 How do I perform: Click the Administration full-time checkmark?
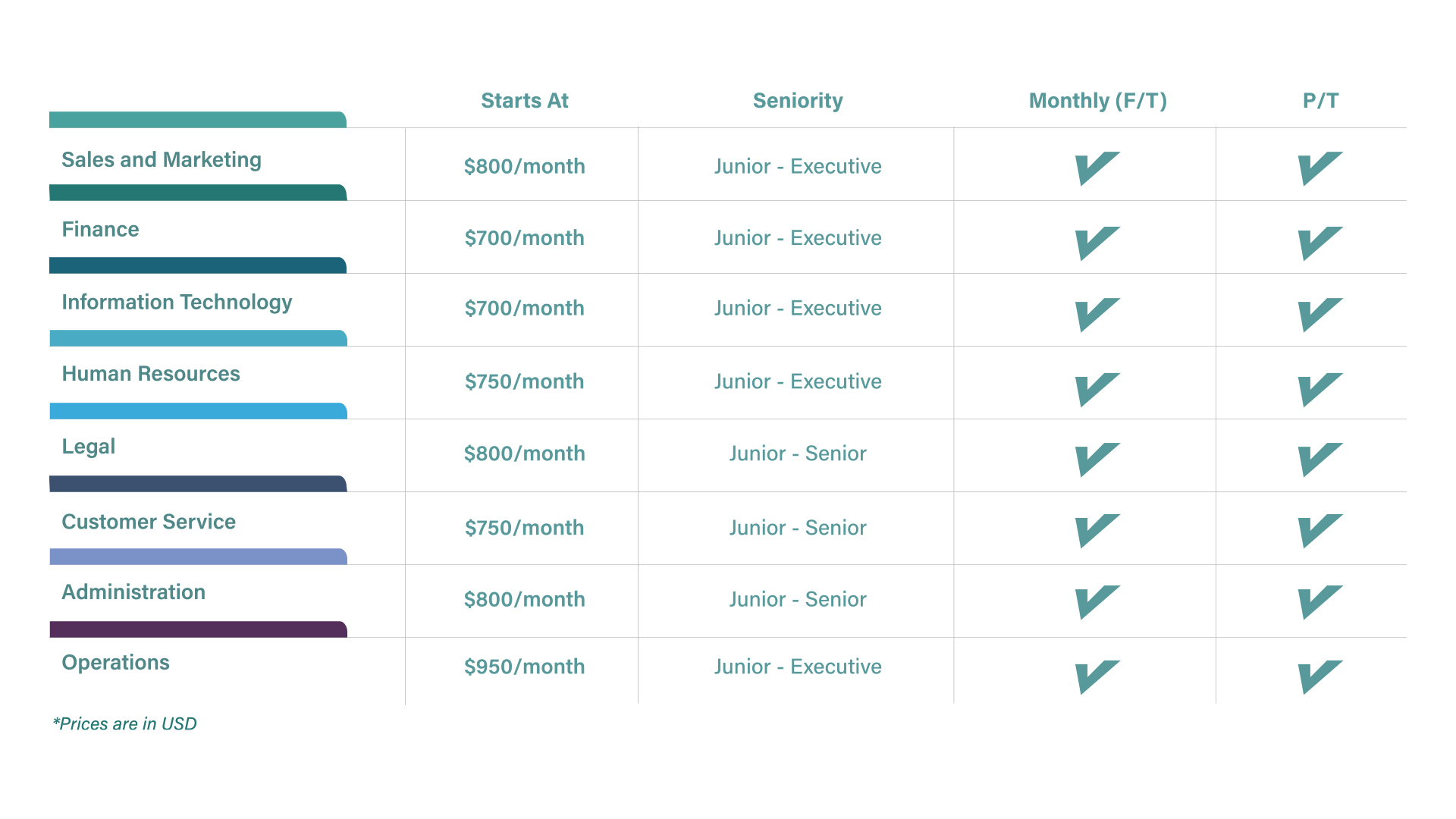coord(1097,601)
